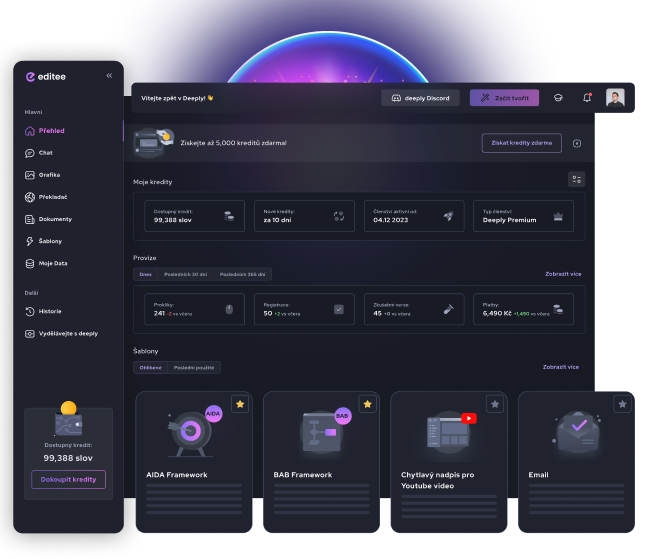Open Šablony in the sidebar

(44, 241)
